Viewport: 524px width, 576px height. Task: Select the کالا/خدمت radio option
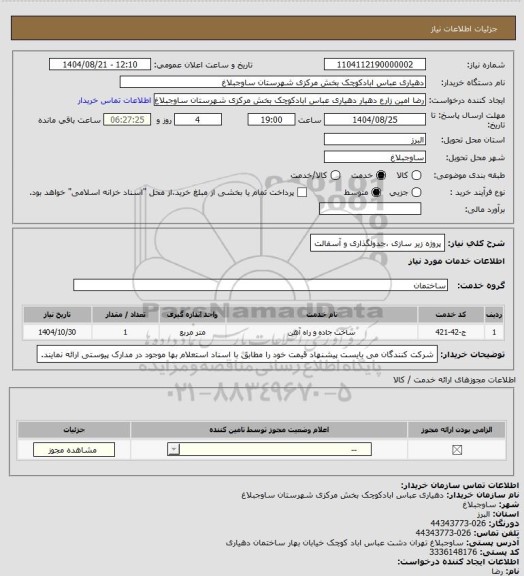(335, 175)
